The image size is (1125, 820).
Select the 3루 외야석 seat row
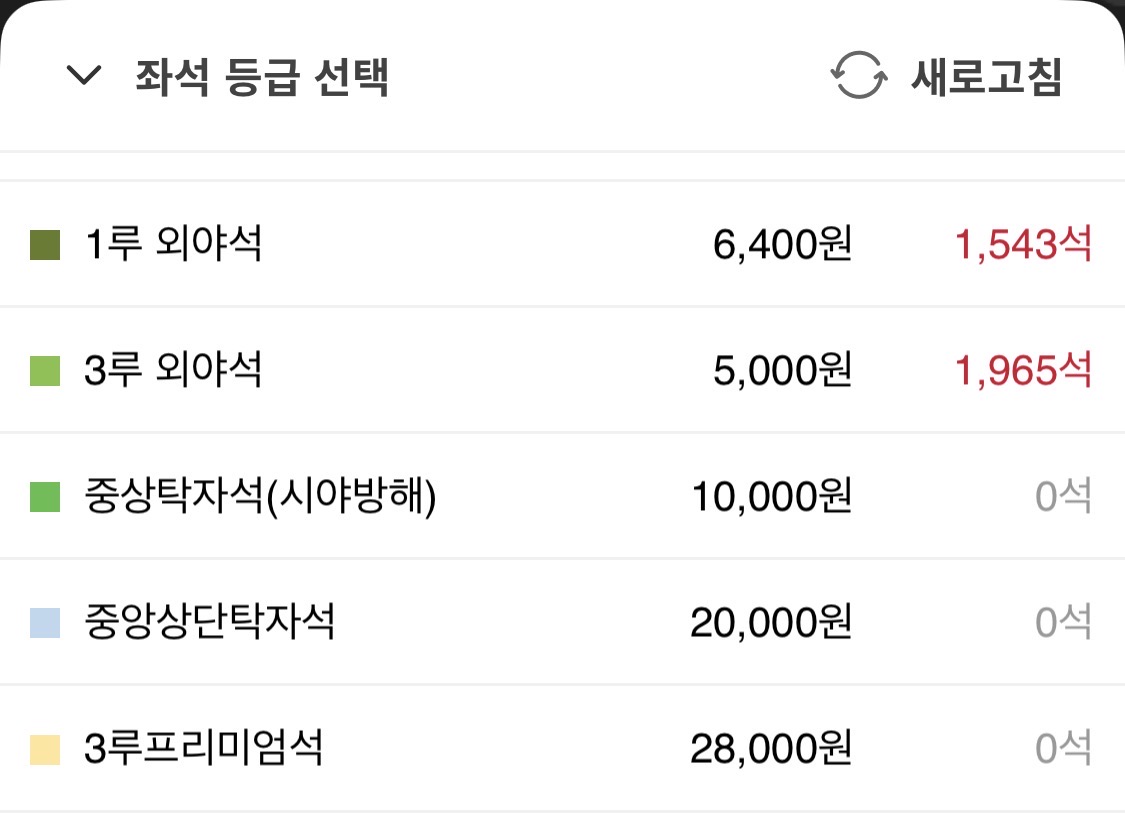[562, 370]
